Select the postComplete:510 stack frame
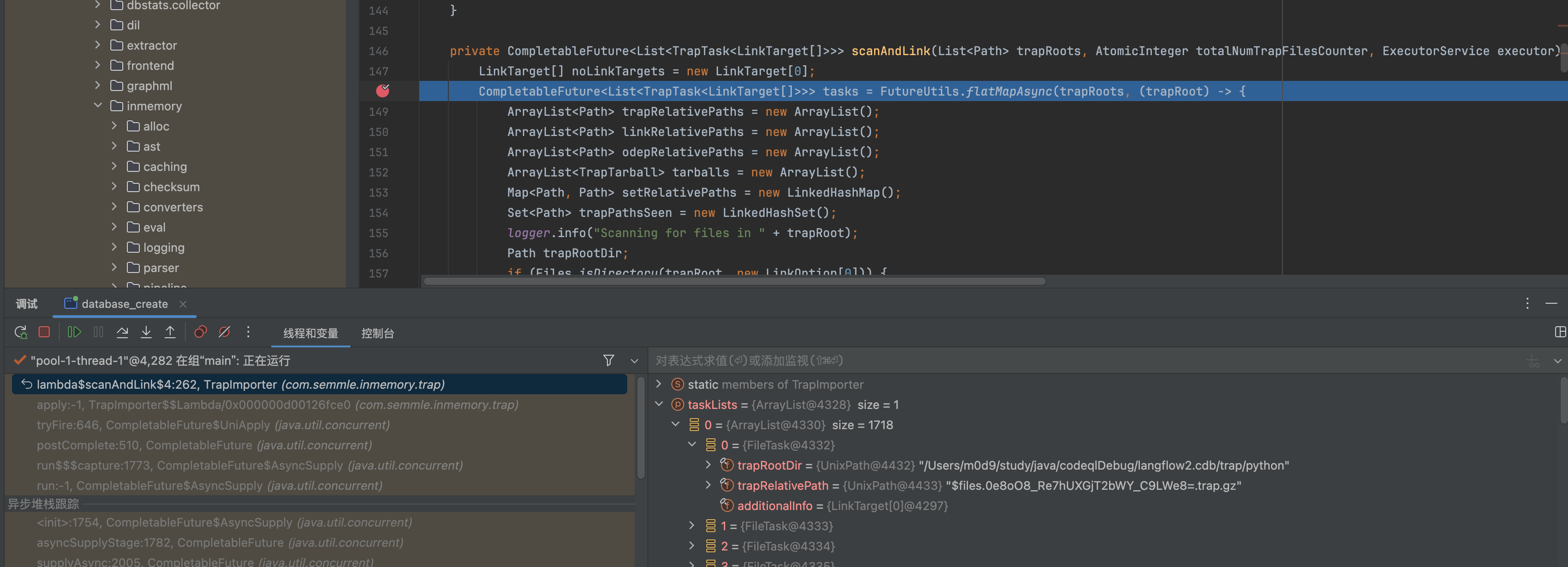1568x567 pixels. 320,445
